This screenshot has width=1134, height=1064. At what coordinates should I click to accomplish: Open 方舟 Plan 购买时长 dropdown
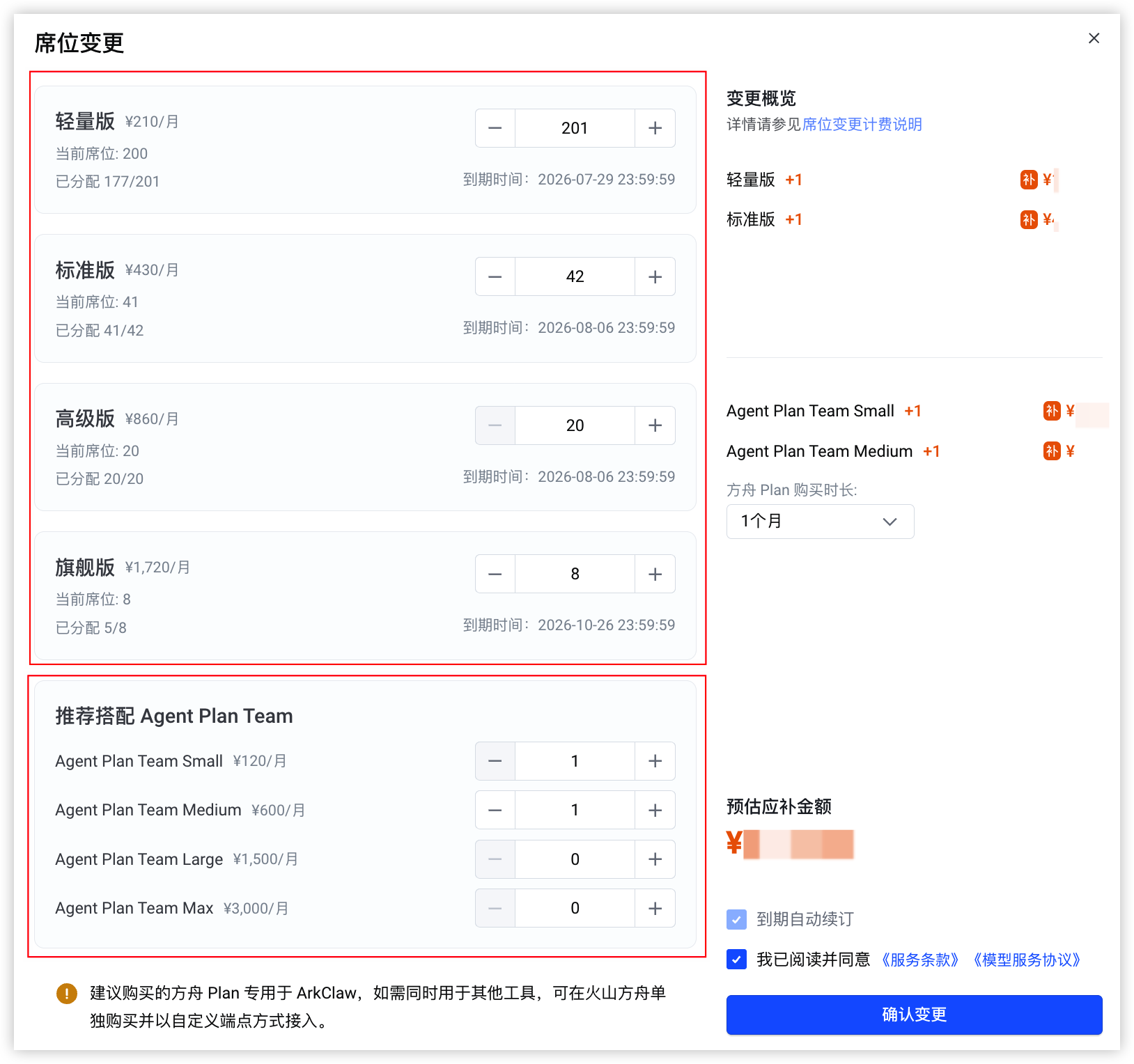(820, 522)
